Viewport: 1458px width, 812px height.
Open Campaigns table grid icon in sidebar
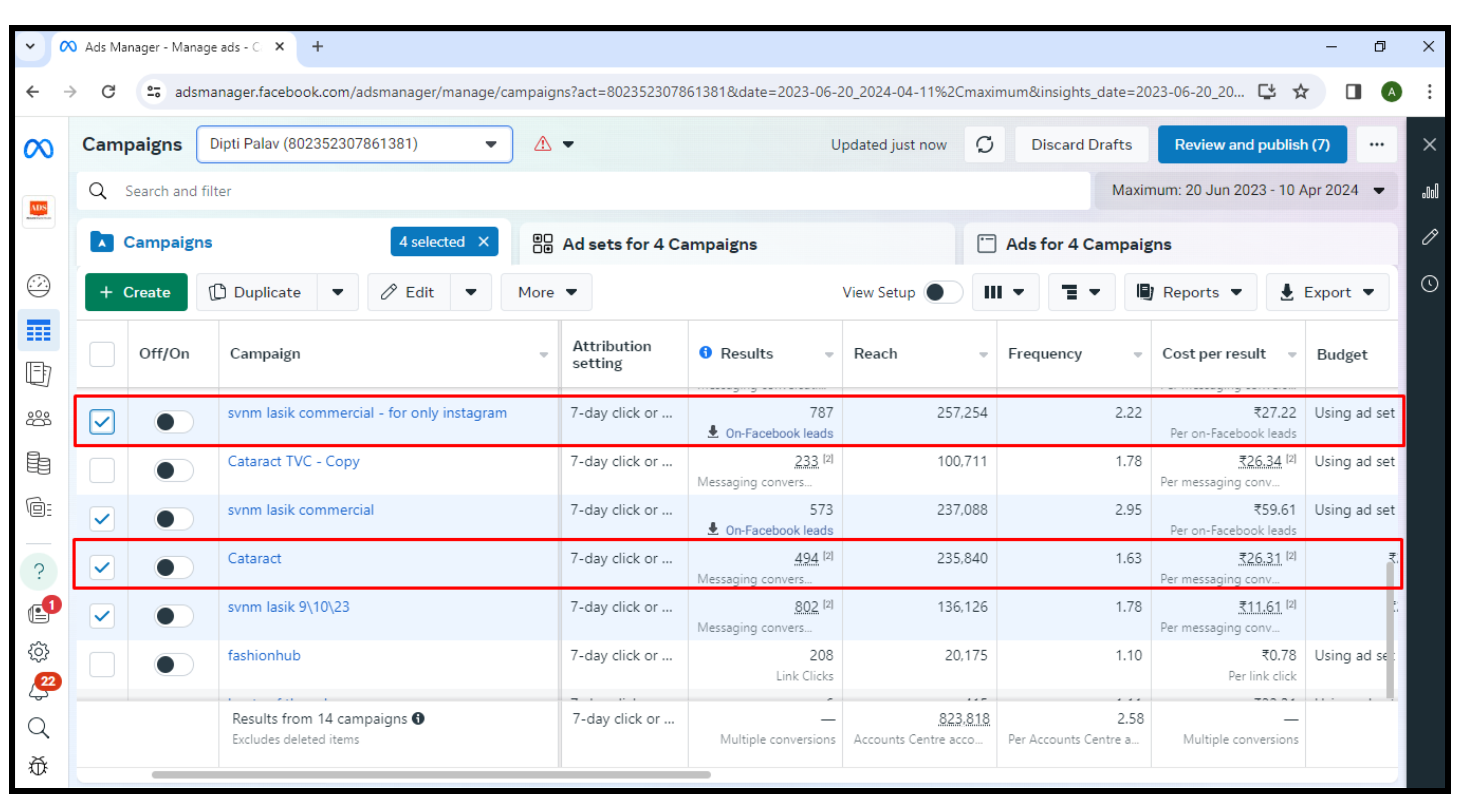pyautogui.click(x=38, y=330)
